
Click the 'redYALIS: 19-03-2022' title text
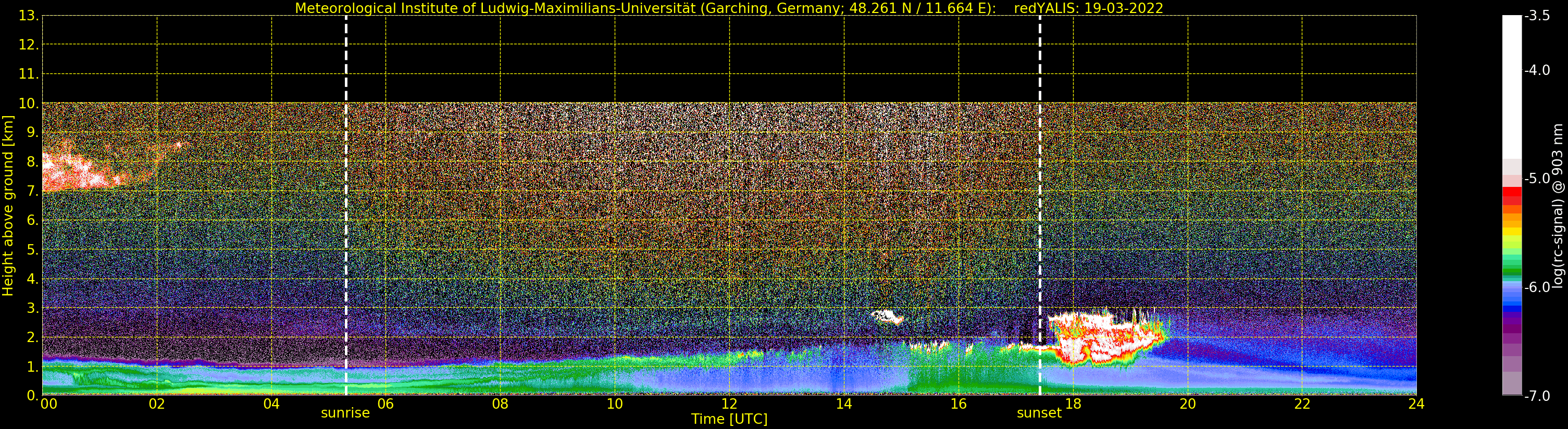(1088, 8)
